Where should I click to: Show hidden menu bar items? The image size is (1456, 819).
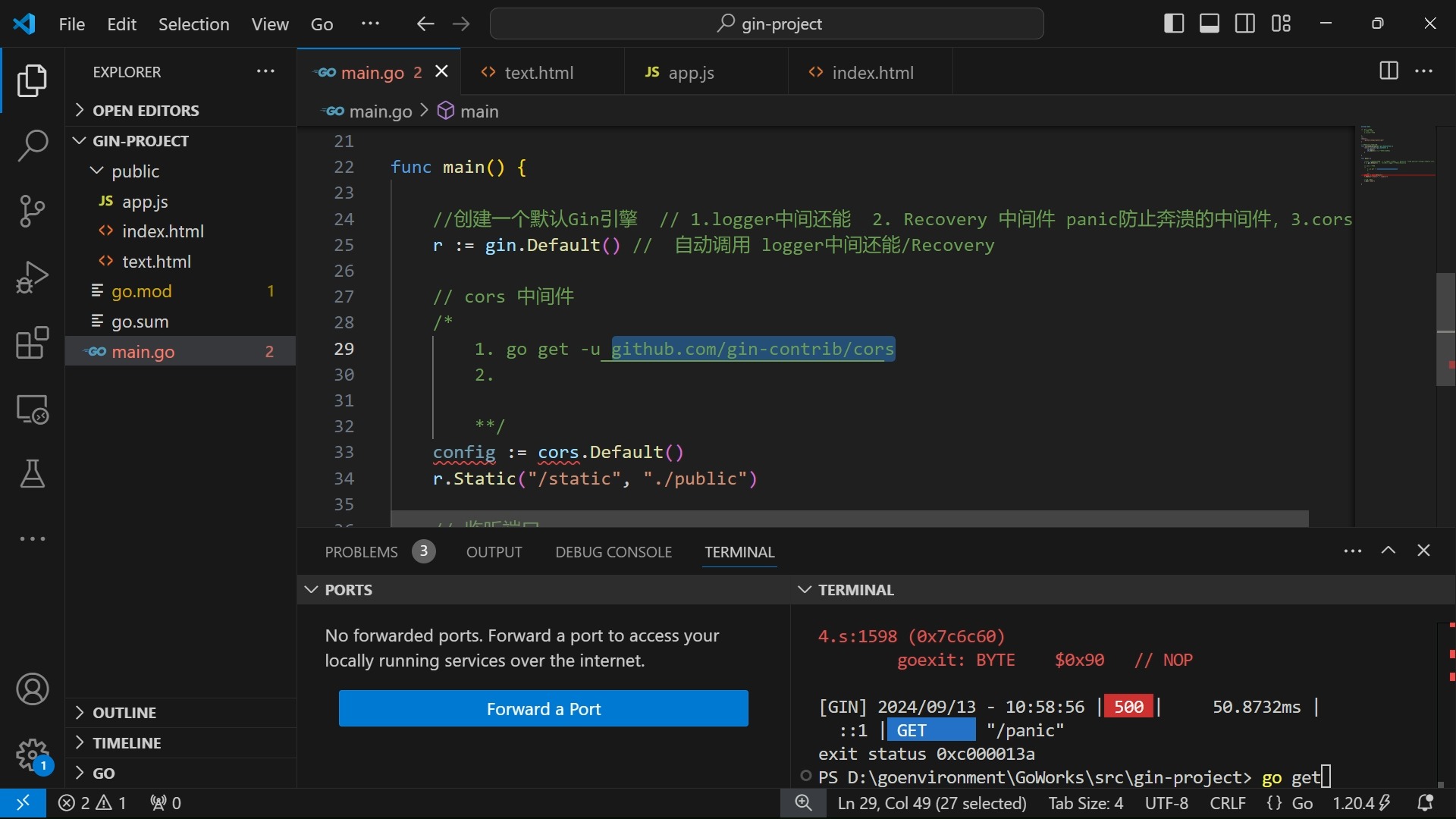click(x=370, y=24)
